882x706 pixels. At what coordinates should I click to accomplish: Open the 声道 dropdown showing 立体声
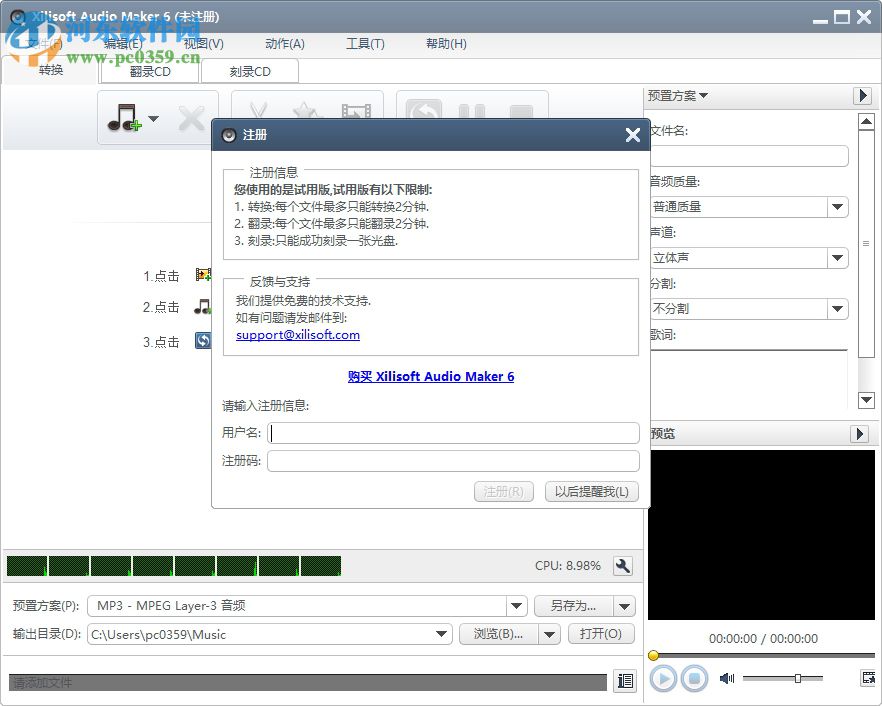tap(838, 258)
